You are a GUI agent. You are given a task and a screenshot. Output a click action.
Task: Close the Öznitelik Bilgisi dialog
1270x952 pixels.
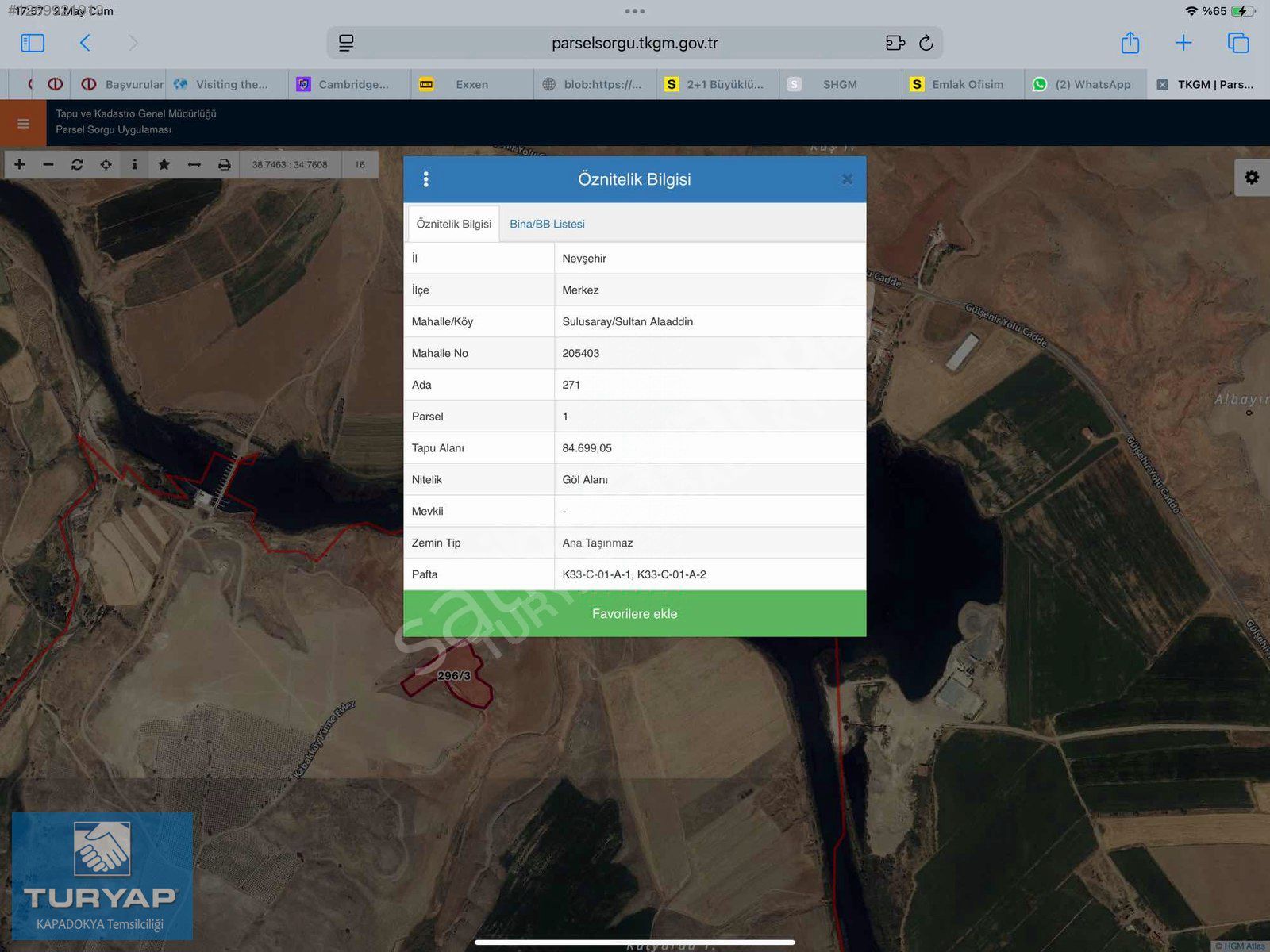847,179
